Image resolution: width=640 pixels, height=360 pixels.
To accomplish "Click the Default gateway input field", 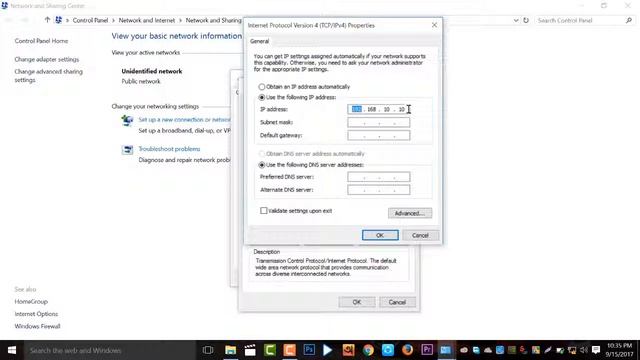I will (x=379, y=136).
